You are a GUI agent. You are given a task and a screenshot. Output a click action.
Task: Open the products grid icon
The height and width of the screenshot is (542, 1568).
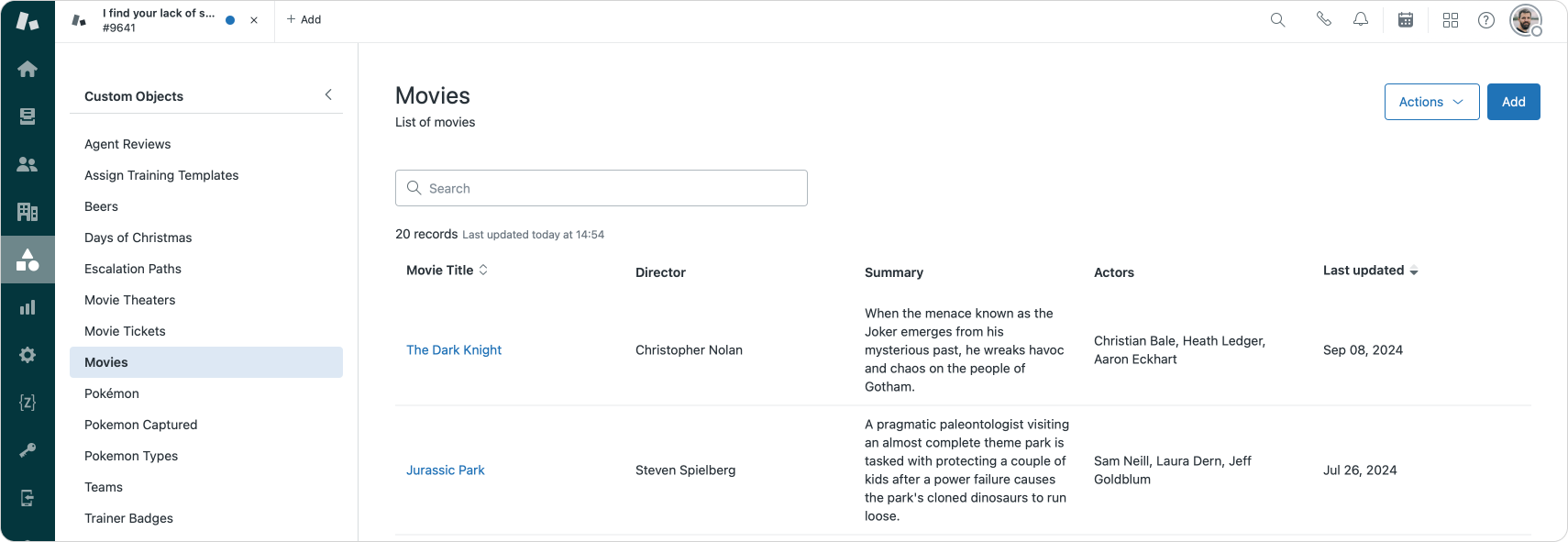point(1451,20)
